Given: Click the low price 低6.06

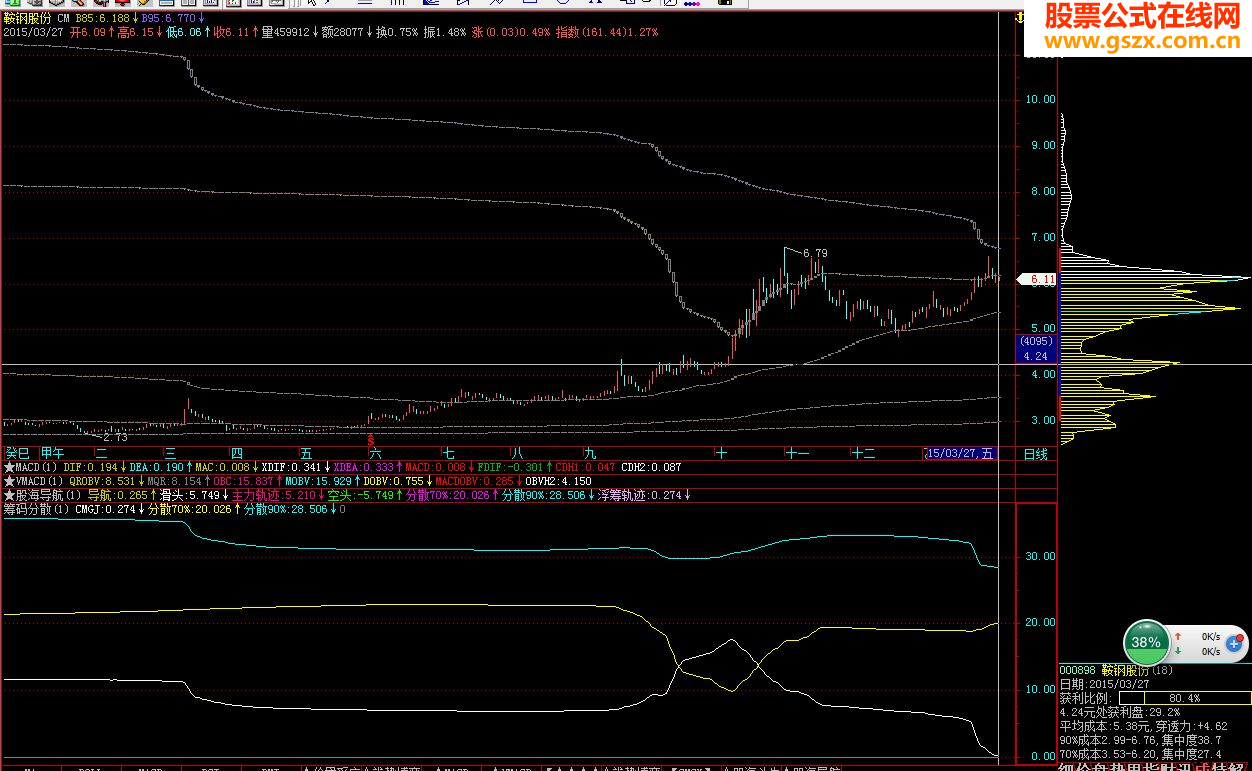Looking at the screenshot, I should 186,32.
